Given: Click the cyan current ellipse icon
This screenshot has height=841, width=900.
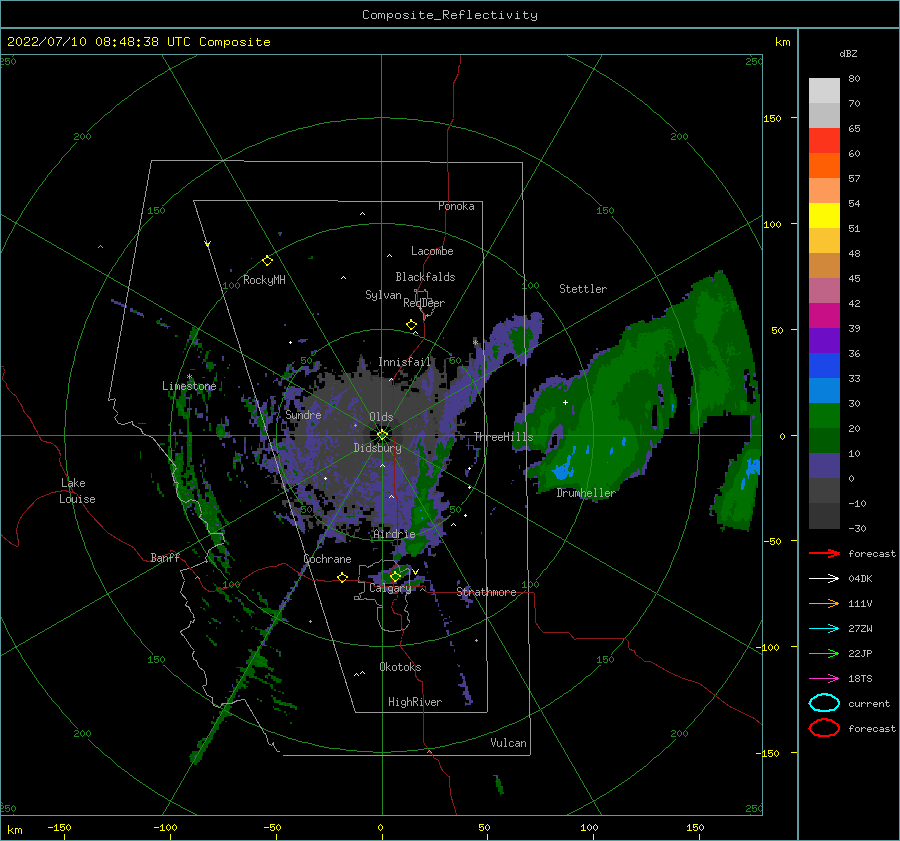Looking at the screenshot, I should tap(824, 703).
